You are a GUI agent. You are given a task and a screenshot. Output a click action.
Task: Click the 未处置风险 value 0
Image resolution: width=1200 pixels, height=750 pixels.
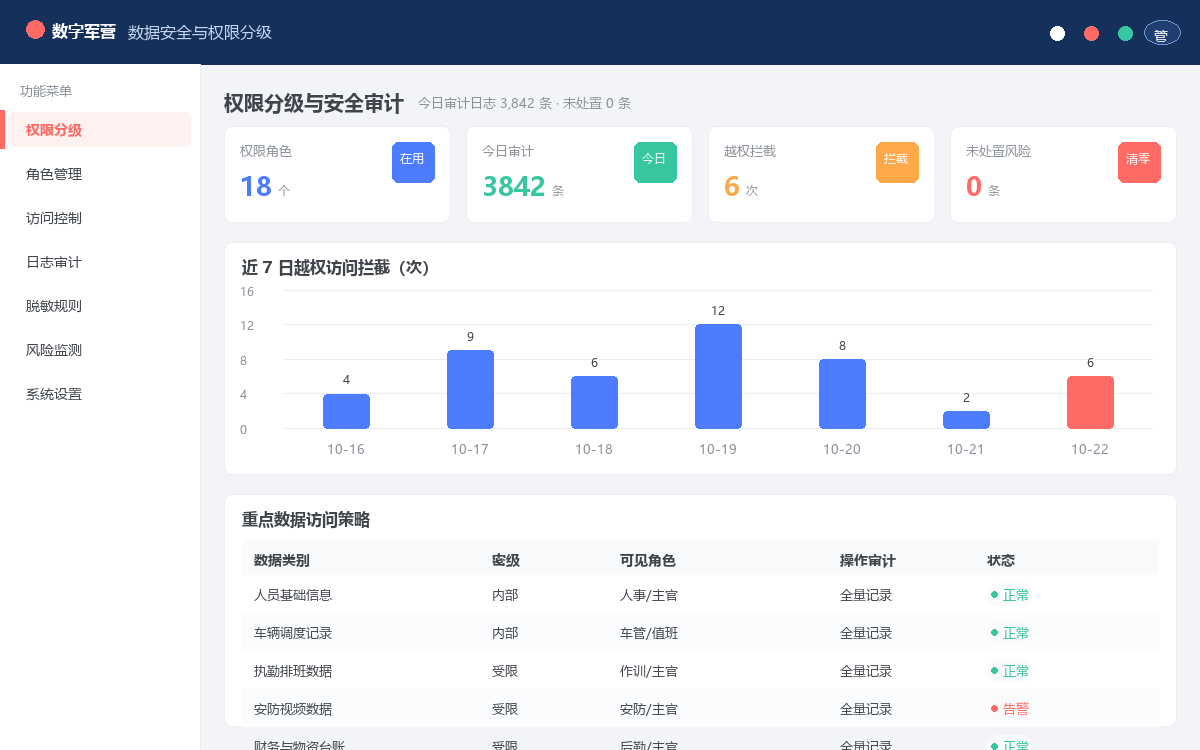pyautogui.click(x=974, y=186)
